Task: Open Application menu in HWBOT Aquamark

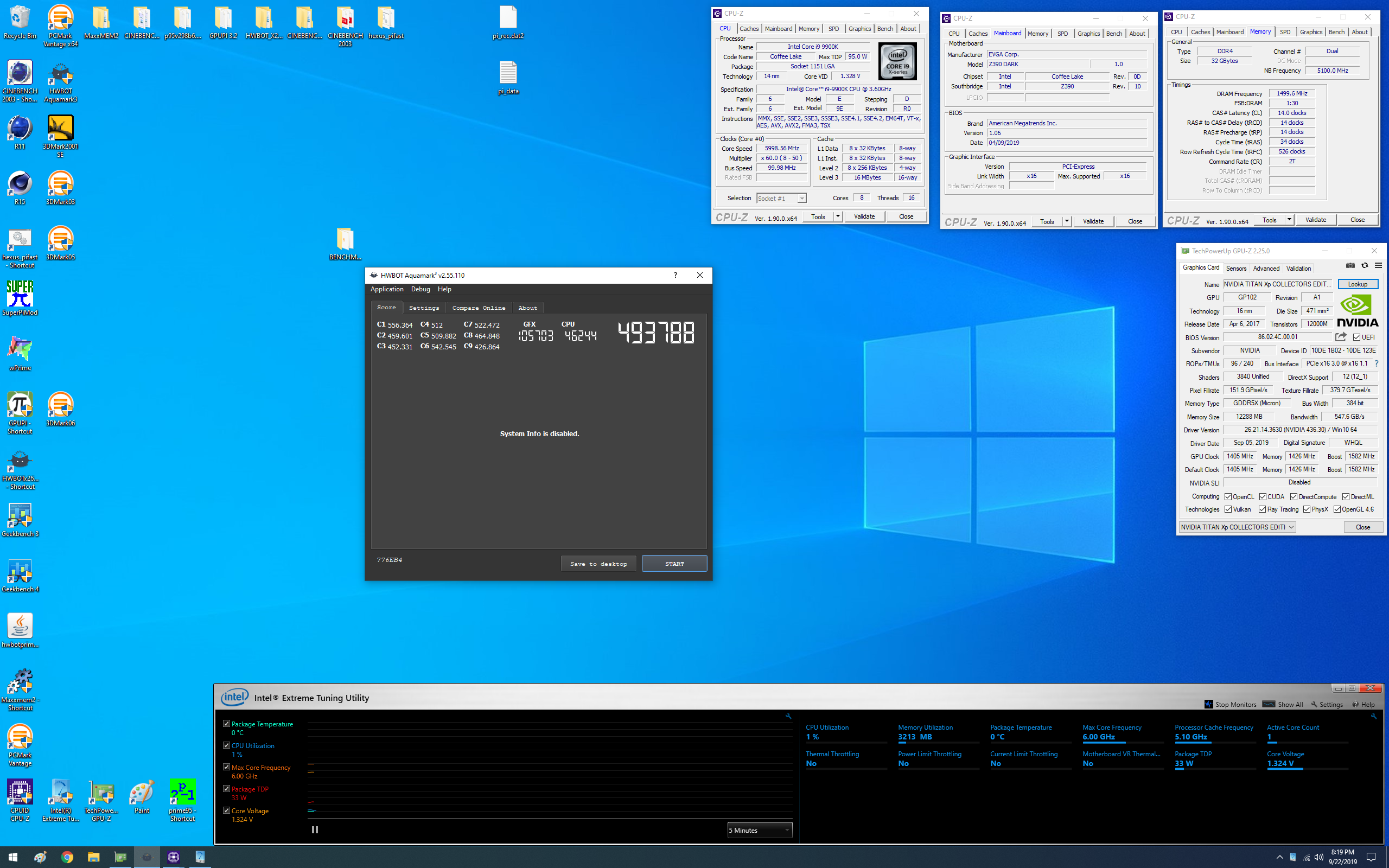Action: coord(386,289)
